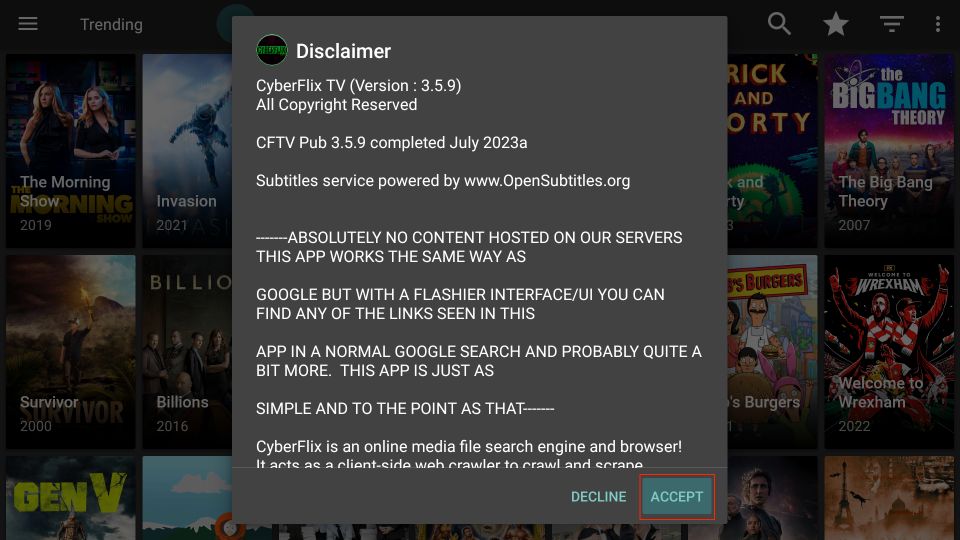Select the Bob's Burgers poster

point(772,352)
